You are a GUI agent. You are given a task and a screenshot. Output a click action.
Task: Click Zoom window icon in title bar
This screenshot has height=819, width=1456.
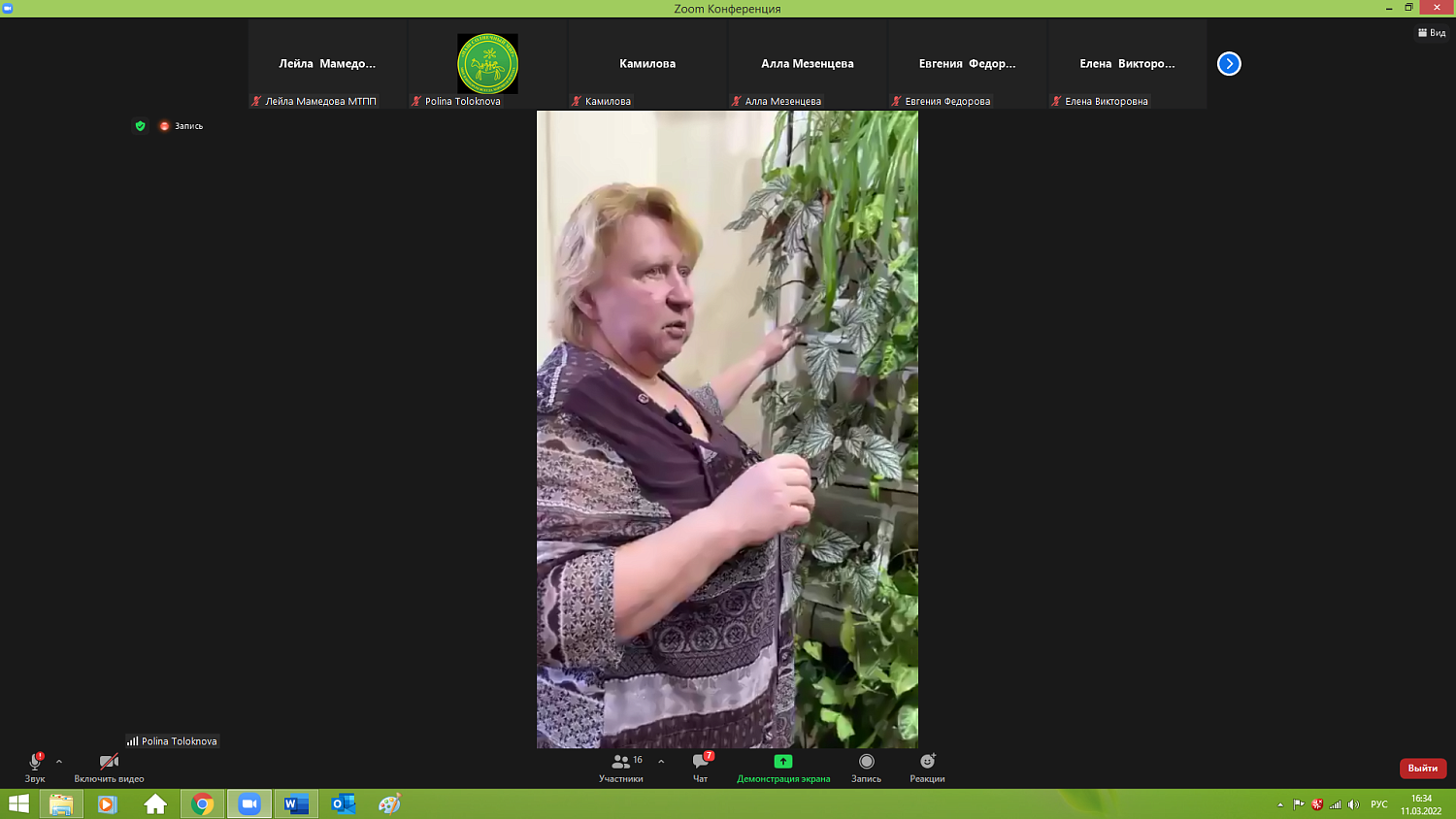[8, 8]
